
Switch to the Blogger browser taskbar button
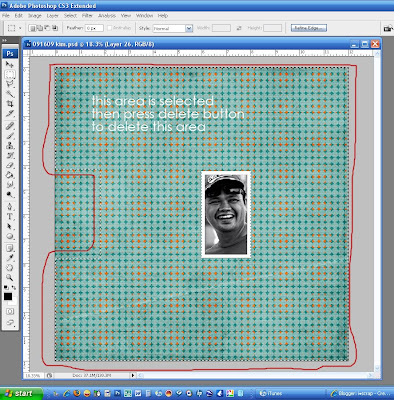pyautogui.click(x=360, y=394)
